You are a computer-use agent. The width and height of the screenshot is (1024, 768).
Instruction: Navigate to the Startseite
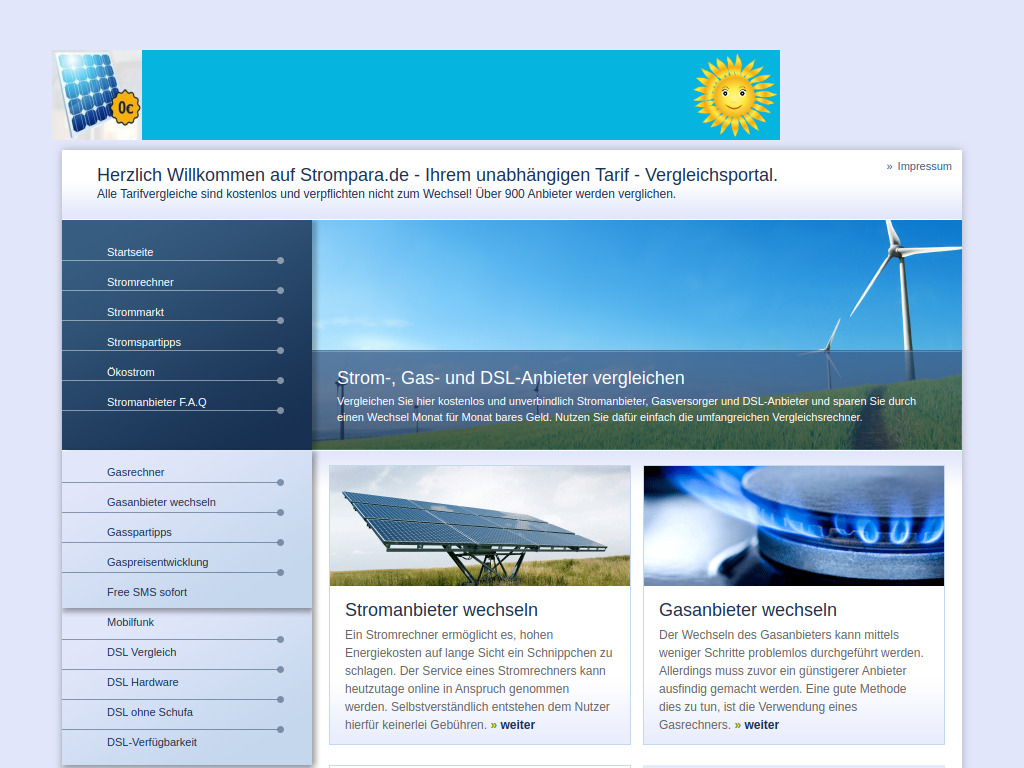click(130, 252)
